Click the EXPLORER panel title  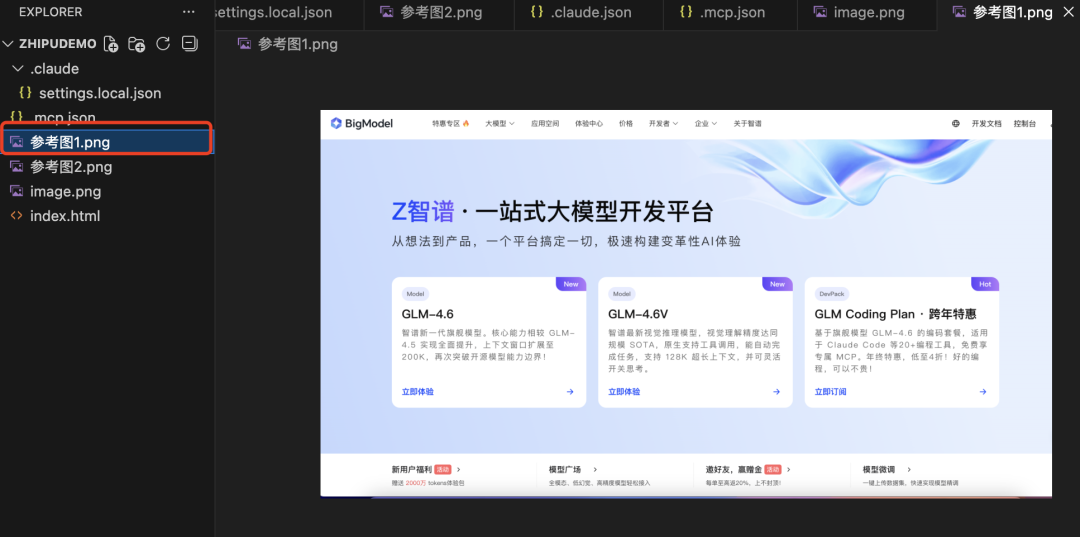(x=50, y=12)
